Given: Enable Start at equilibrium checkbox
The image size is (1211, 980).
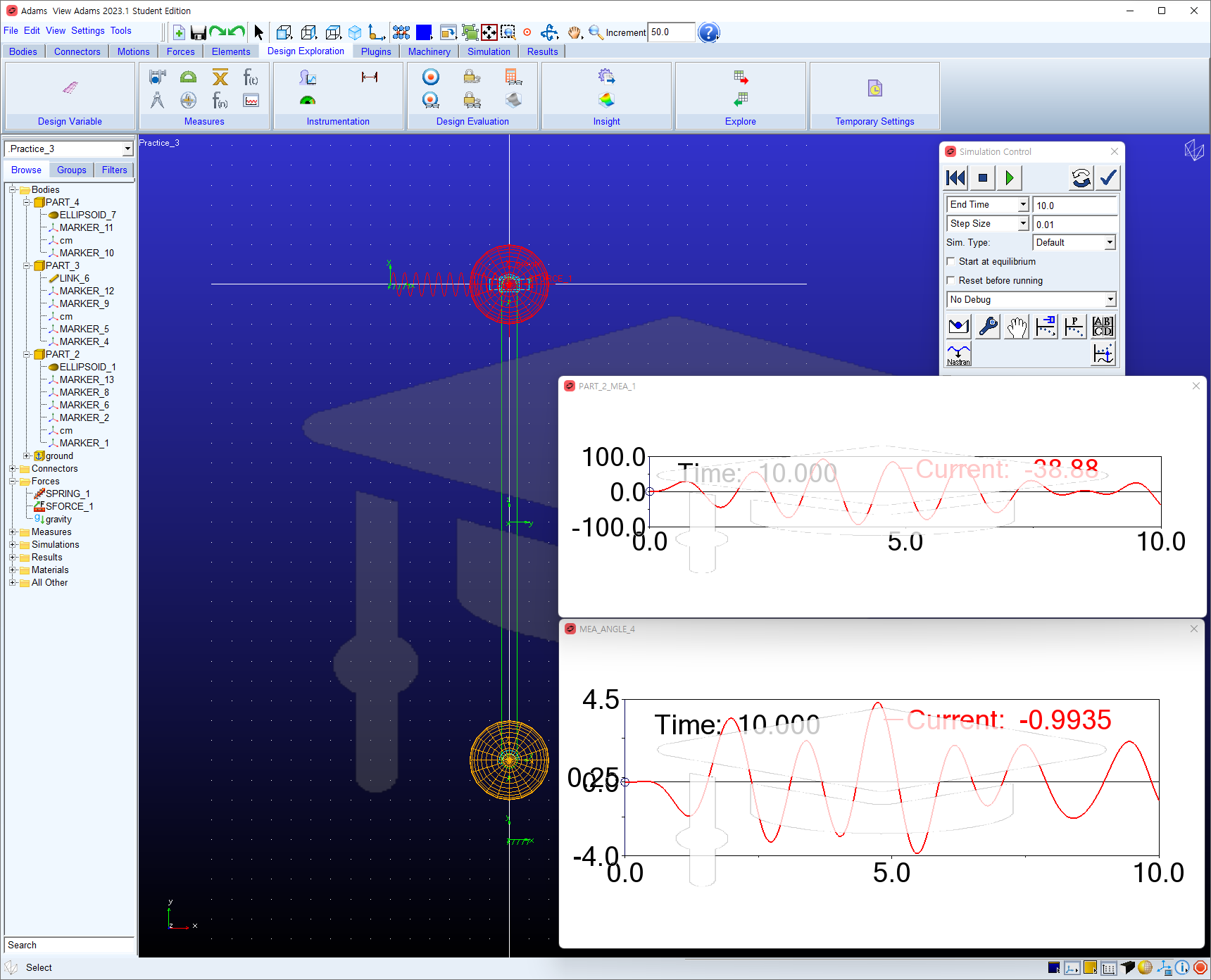Looking at the screenshot, I should 951,261.
